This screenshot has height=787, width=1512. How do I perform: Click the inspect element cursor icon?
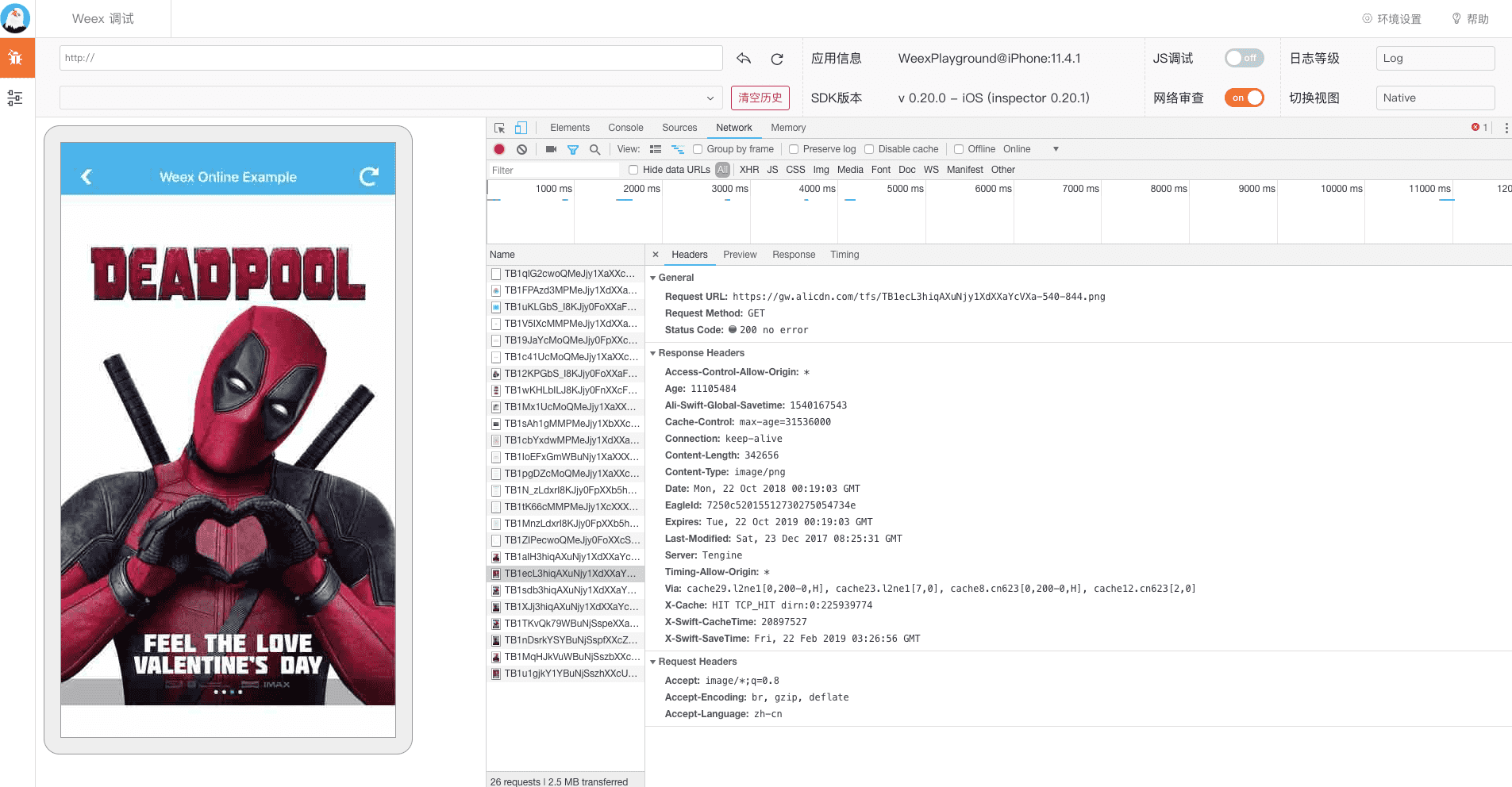pyautogui.click(x=499, y=128)
